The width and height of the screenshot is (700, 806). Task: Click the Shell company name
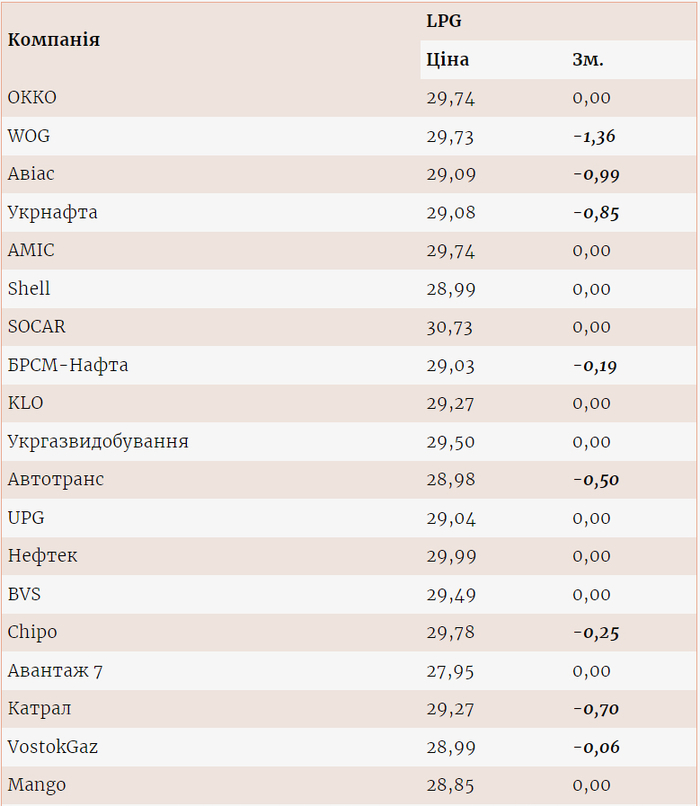point(29,289)
